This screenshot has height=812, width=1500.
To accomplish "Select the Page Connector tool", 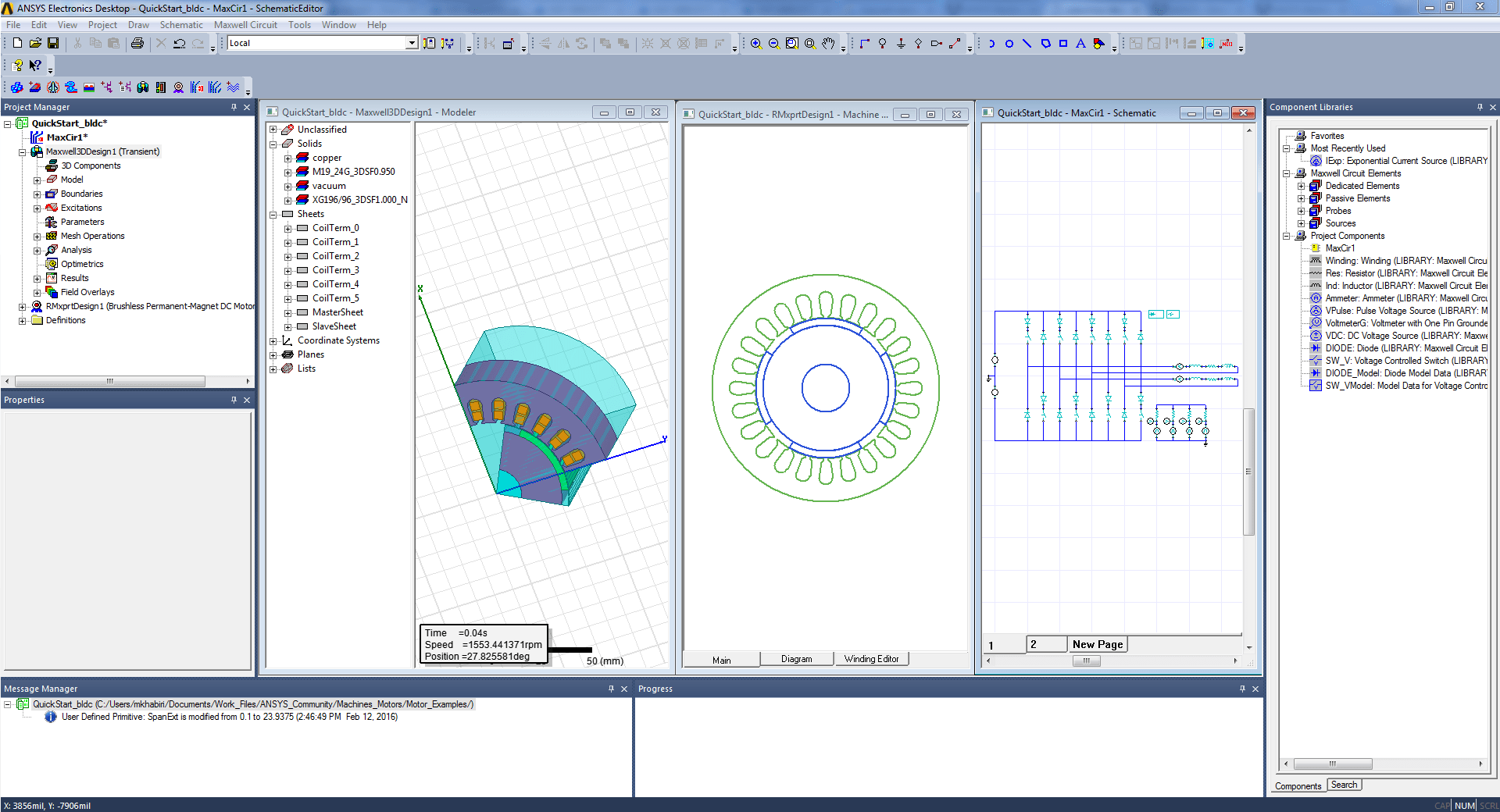I will pos(937,44).
